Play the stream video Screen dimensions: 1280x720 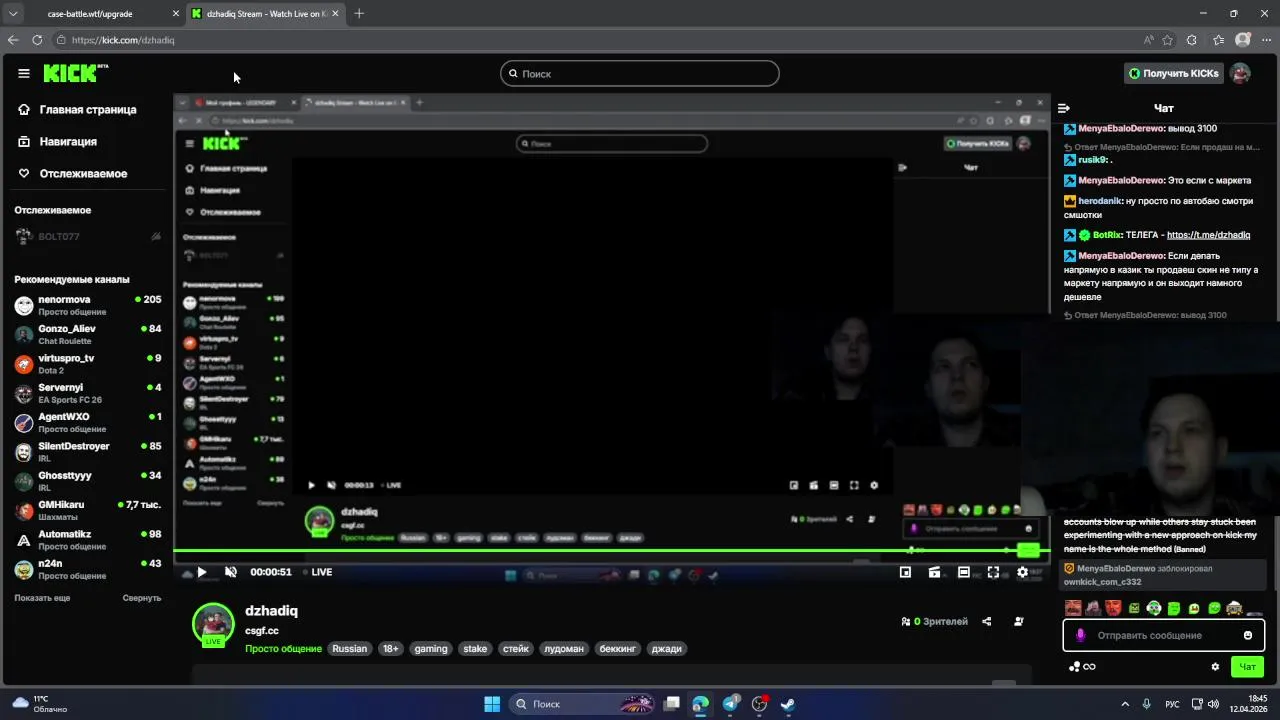click(201, 572)
